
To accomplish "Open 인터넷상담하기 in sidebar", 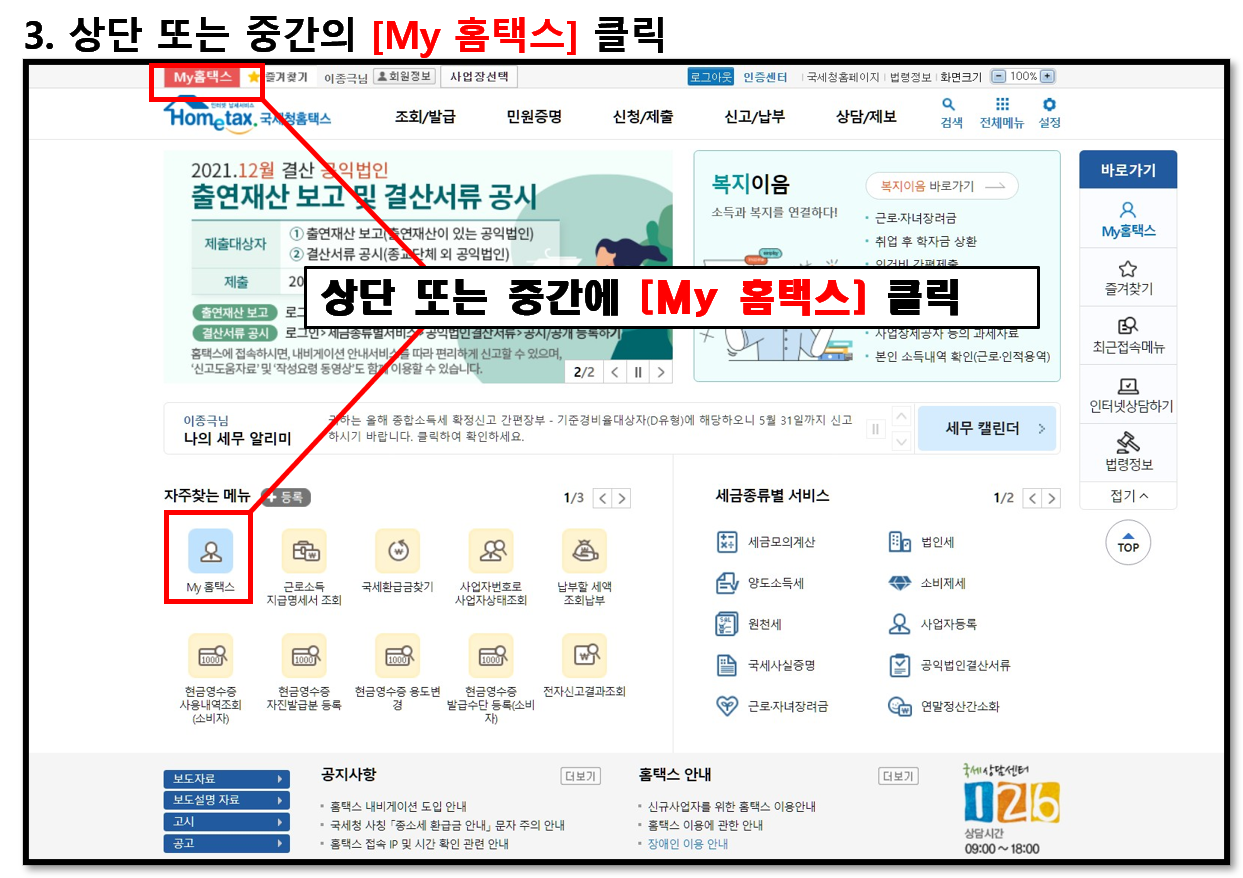I will click(x=1128, y=395).
